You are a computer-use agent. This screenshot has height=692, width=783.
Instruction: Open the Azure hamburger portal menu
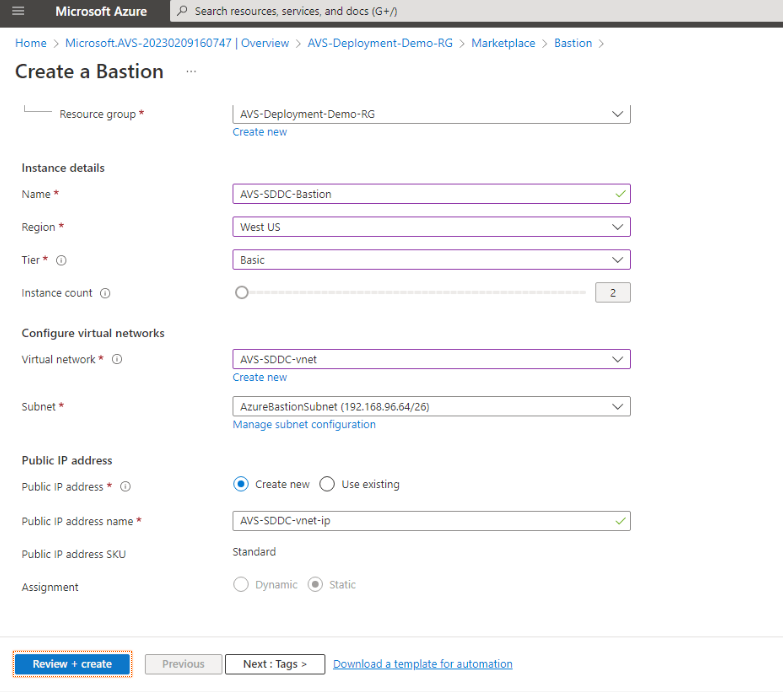(18, 10)
